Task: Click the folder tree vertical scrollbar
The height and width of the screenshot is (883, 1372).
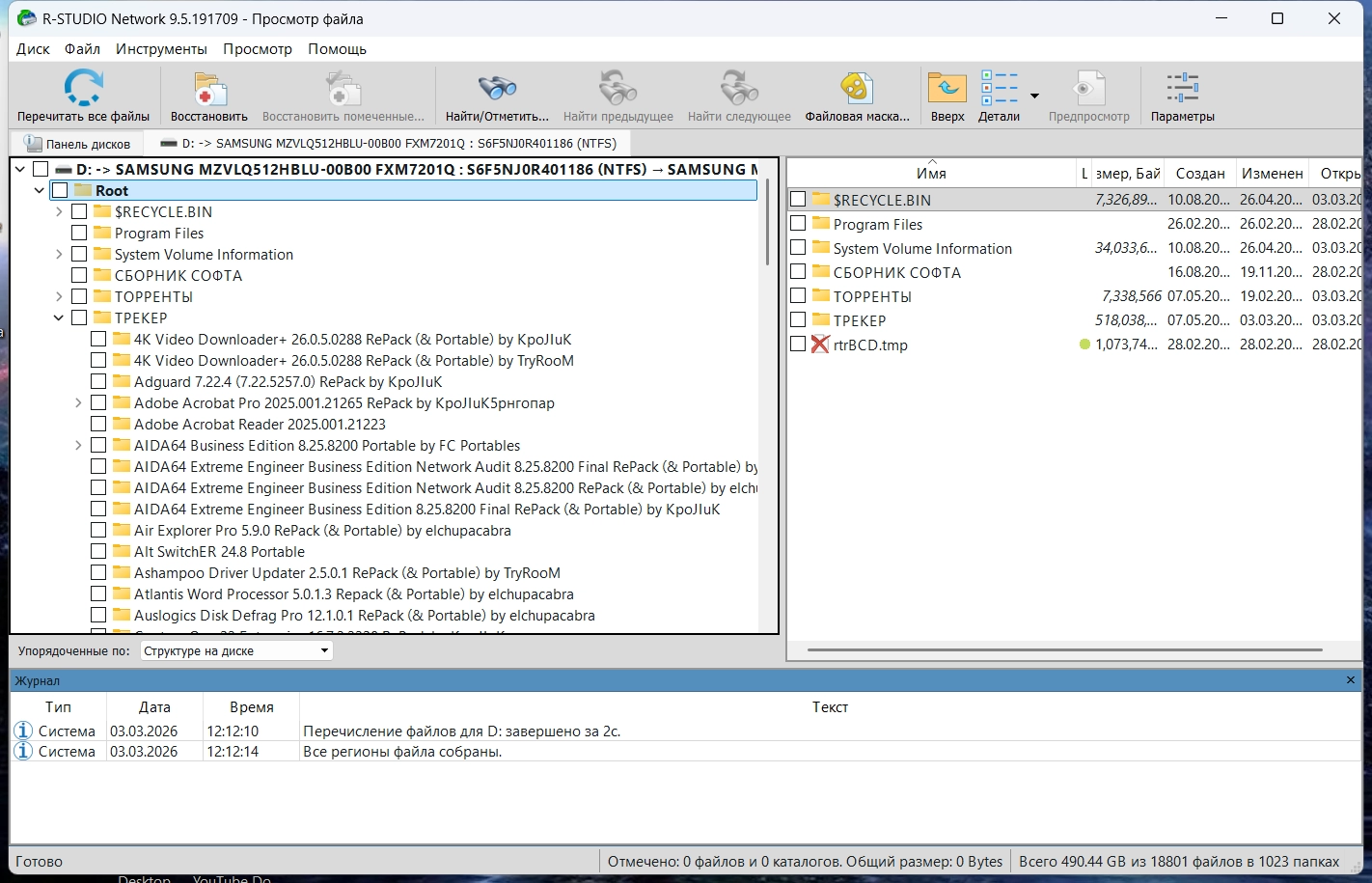Action: tap(768, 222)
